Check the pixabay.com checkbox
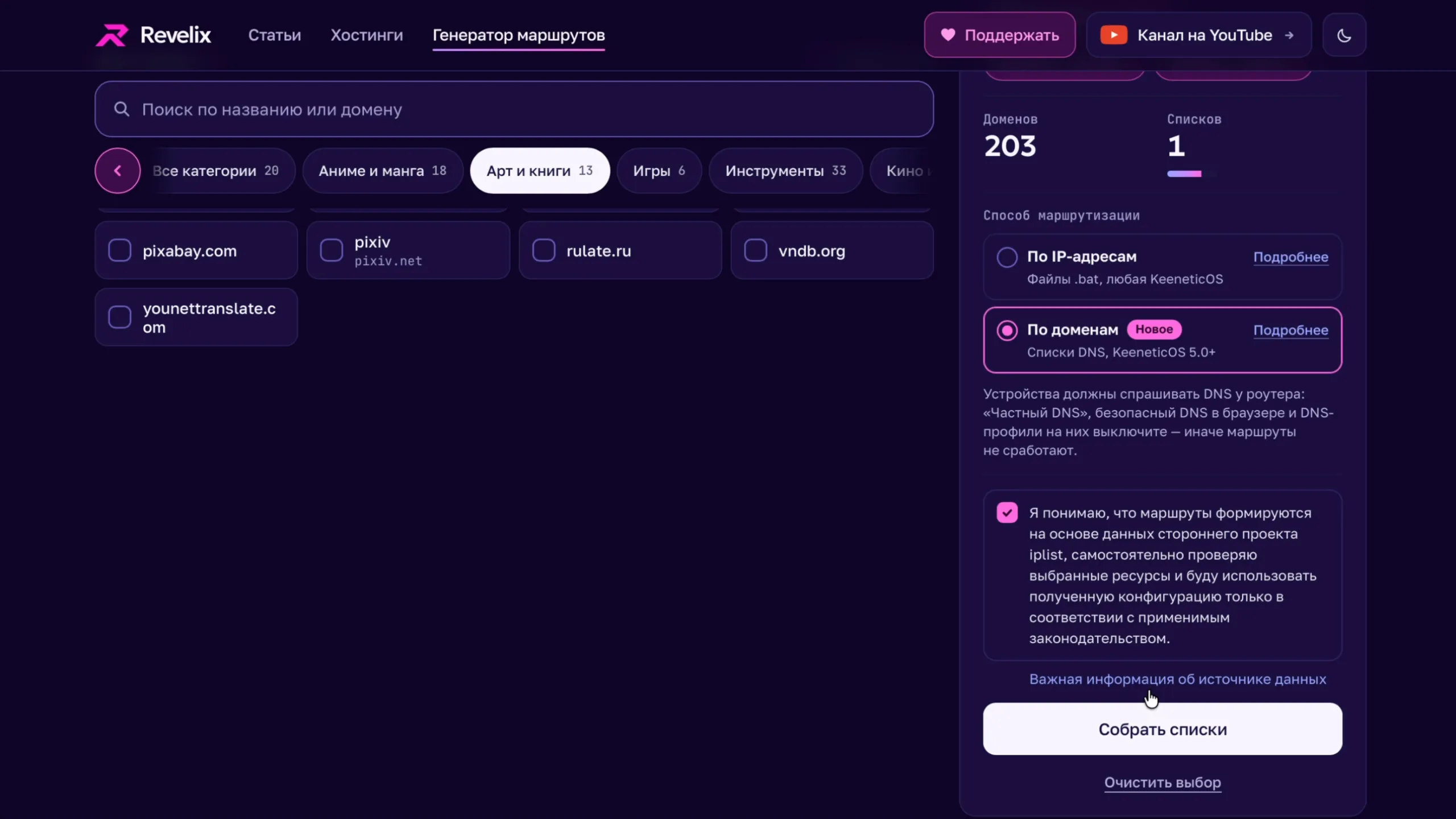This screenshot has width=1456, height=819. pos(119,250)
